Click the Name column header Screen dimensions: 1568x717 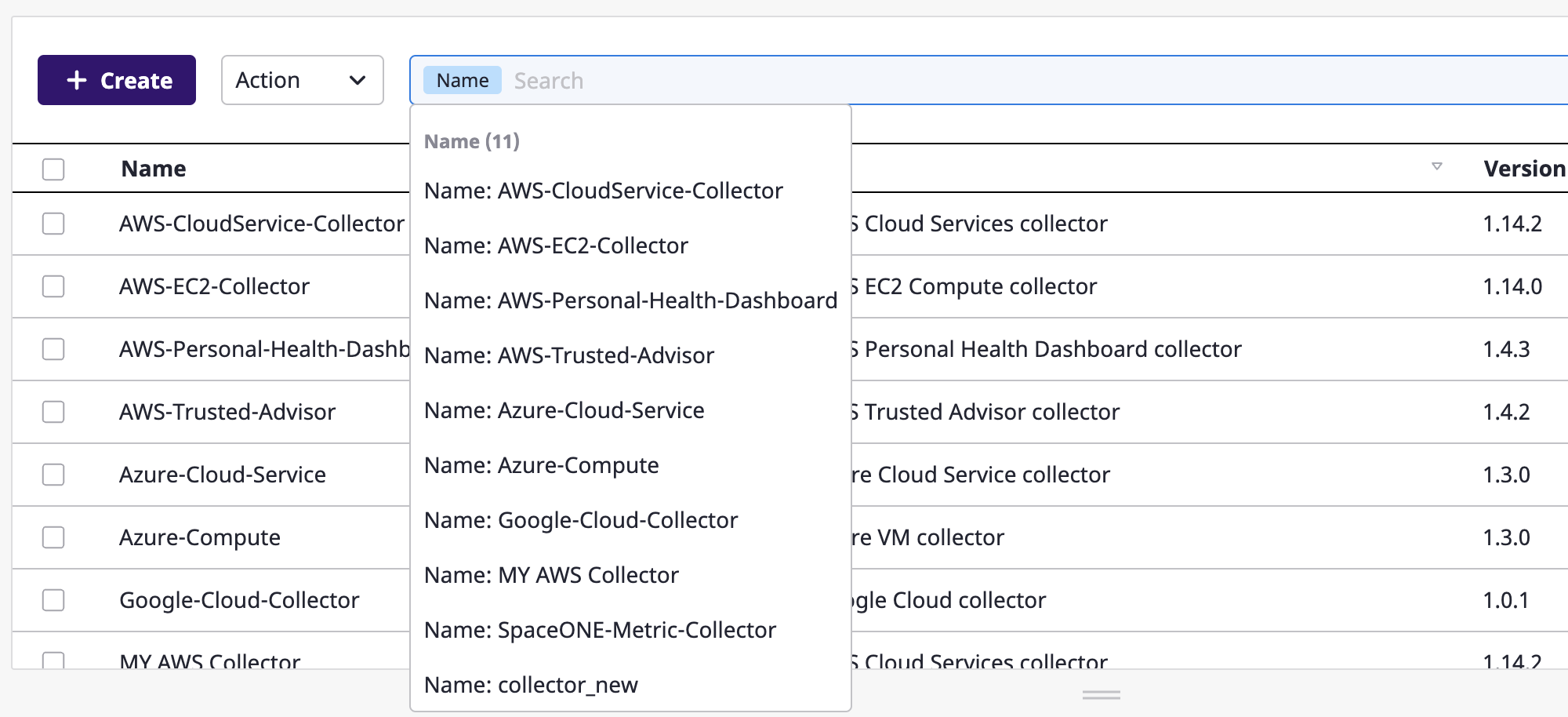click(154, 169)
